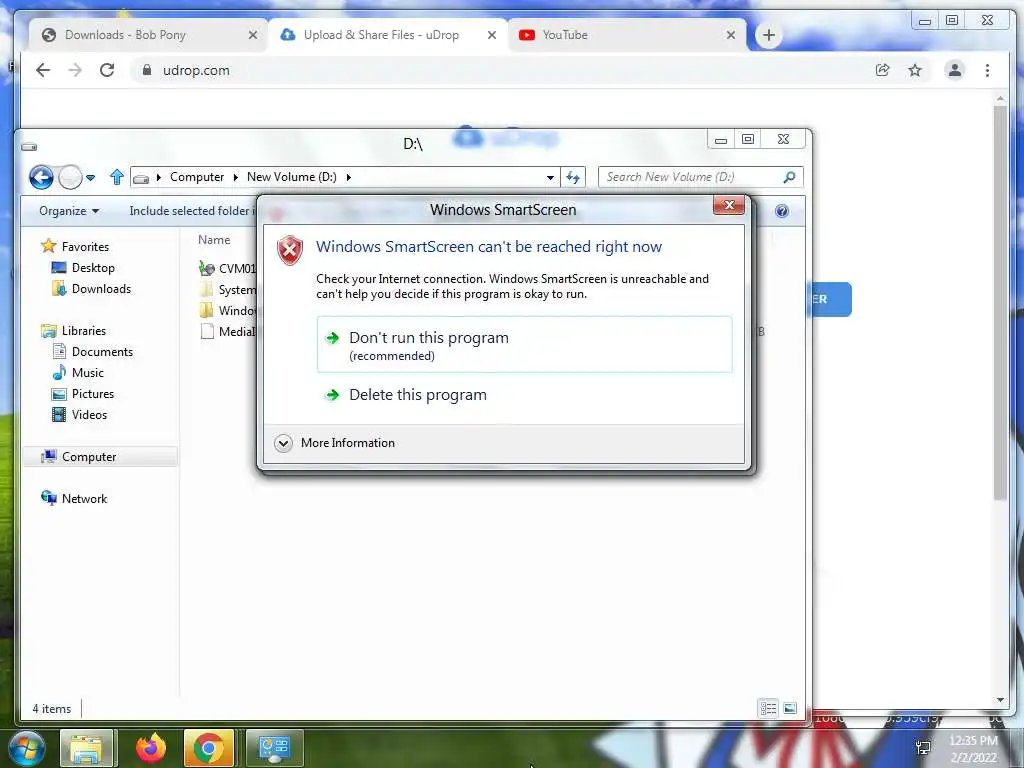
Task: Expand the address bar previous locations dropdown
Action: (x=551, y=177)
